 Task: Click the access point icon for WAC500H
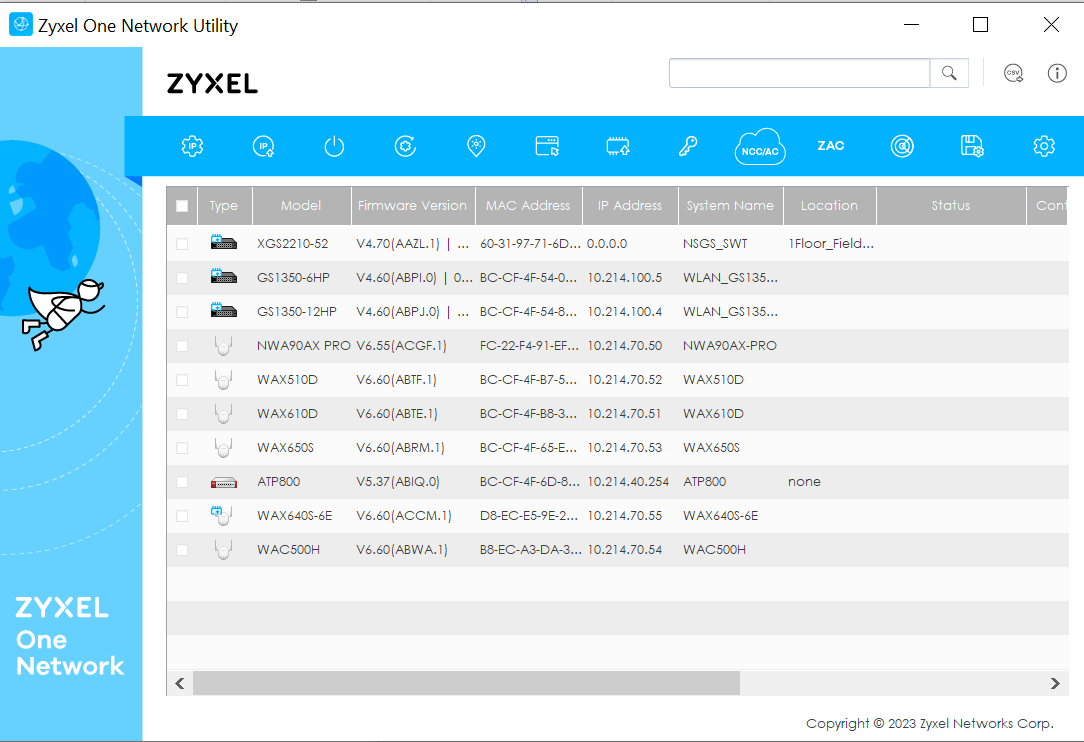[x=223, y=550]
